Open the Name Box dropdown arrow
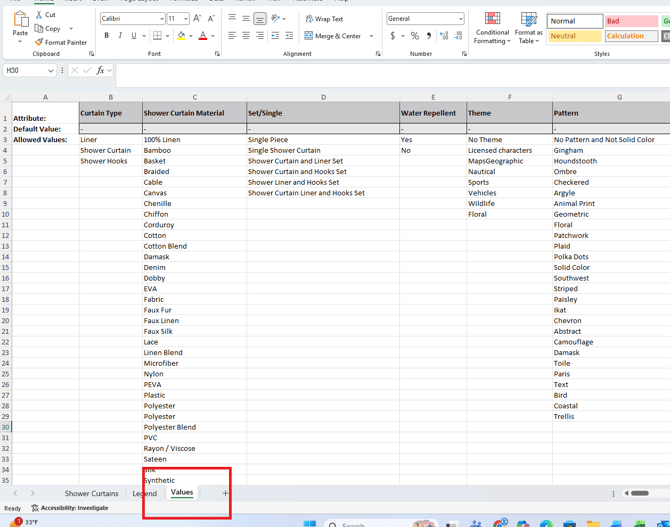The image size is (670, 527). pyautogui.click(x=51, y=71)
